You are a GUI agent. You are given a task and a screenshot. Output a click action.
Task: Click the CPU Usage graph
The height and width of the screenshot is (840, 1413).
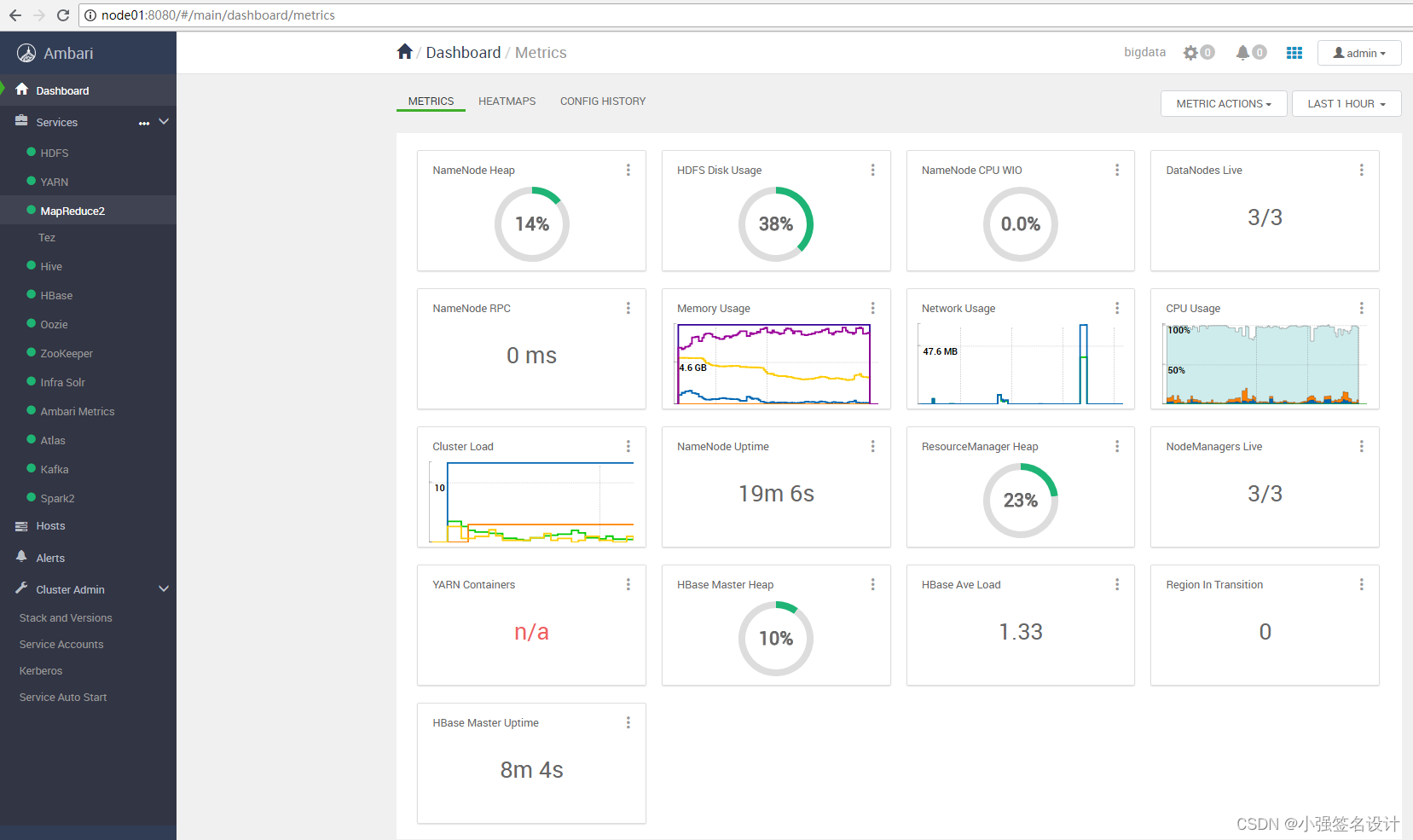pyautogui.click(x=1265, y=364)
